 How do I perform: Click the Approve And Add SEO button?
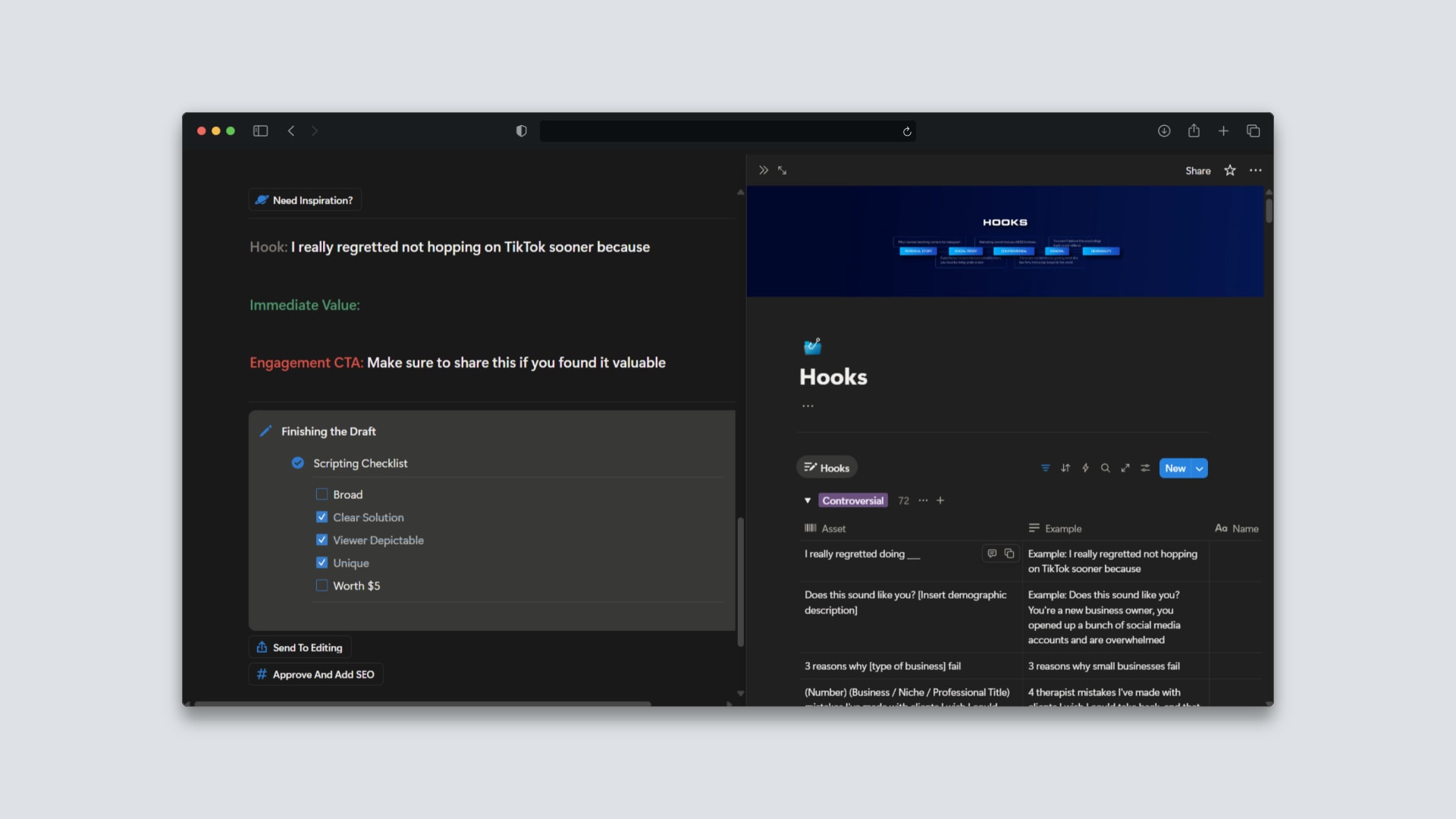[315, 674]
